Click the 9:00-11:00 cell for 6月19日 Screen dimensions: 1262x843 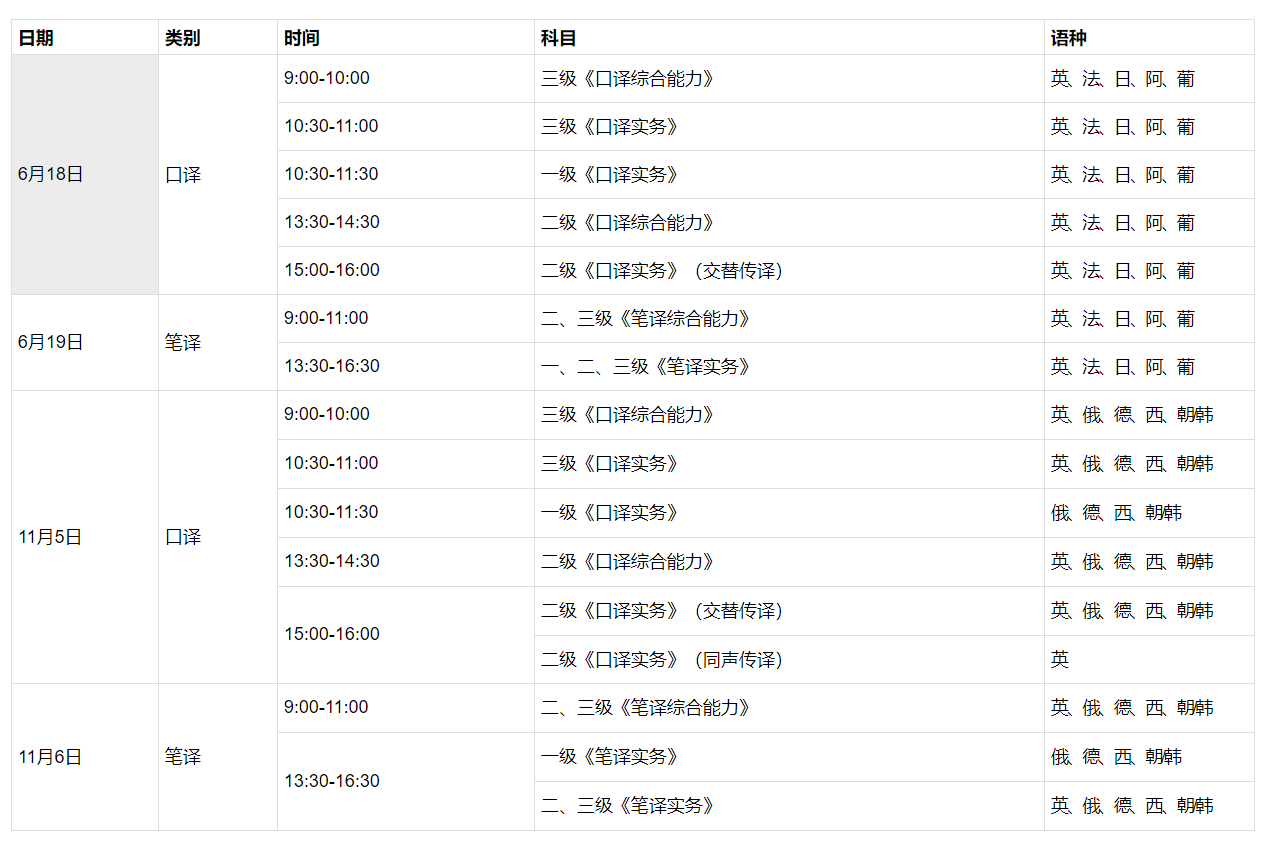pyautogui.click(x=326, y=318)
